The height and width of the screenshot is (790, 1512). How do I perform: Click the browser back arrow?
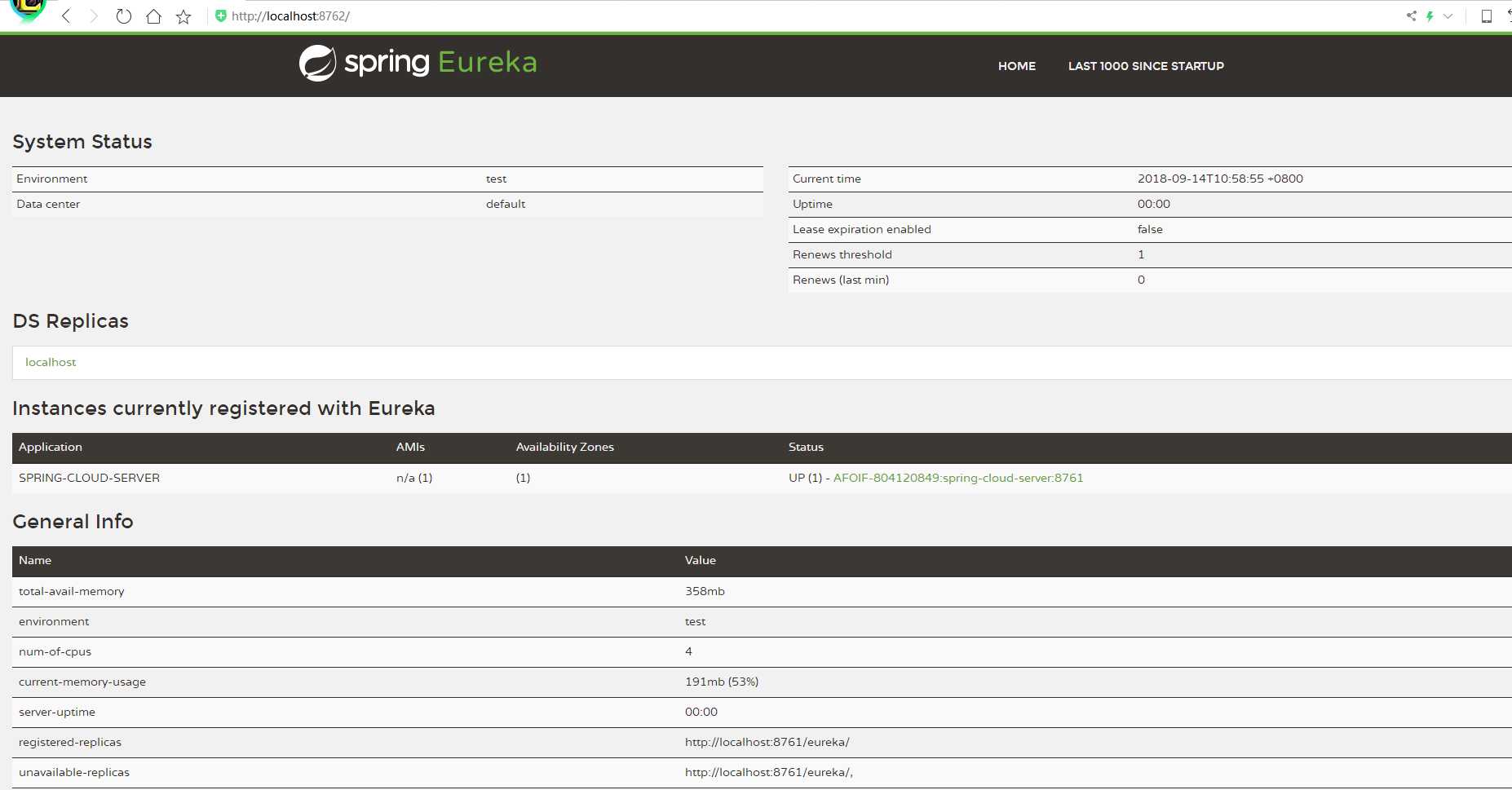pos(66,16)
